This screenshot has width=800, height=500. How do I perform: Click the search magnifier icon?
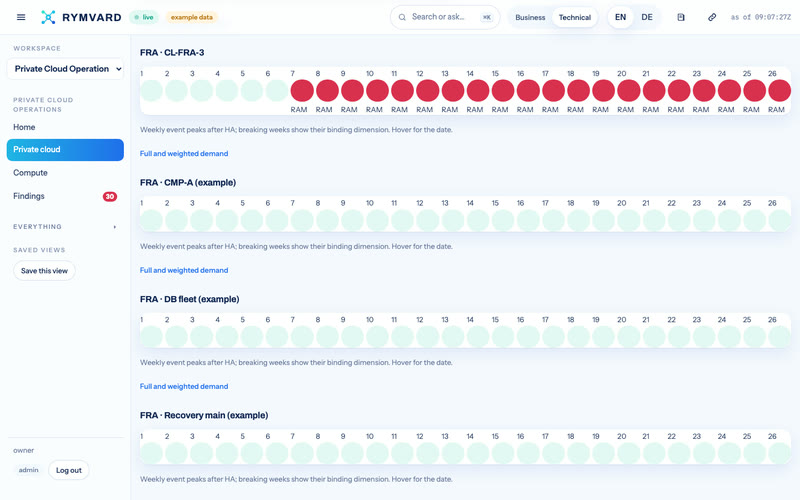[x=402, y=17]
